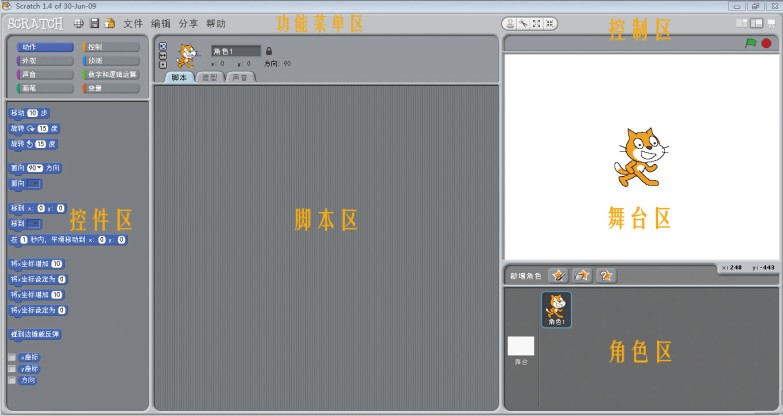
Task: Click the green flag to start scripts
Action: [750, 44]
